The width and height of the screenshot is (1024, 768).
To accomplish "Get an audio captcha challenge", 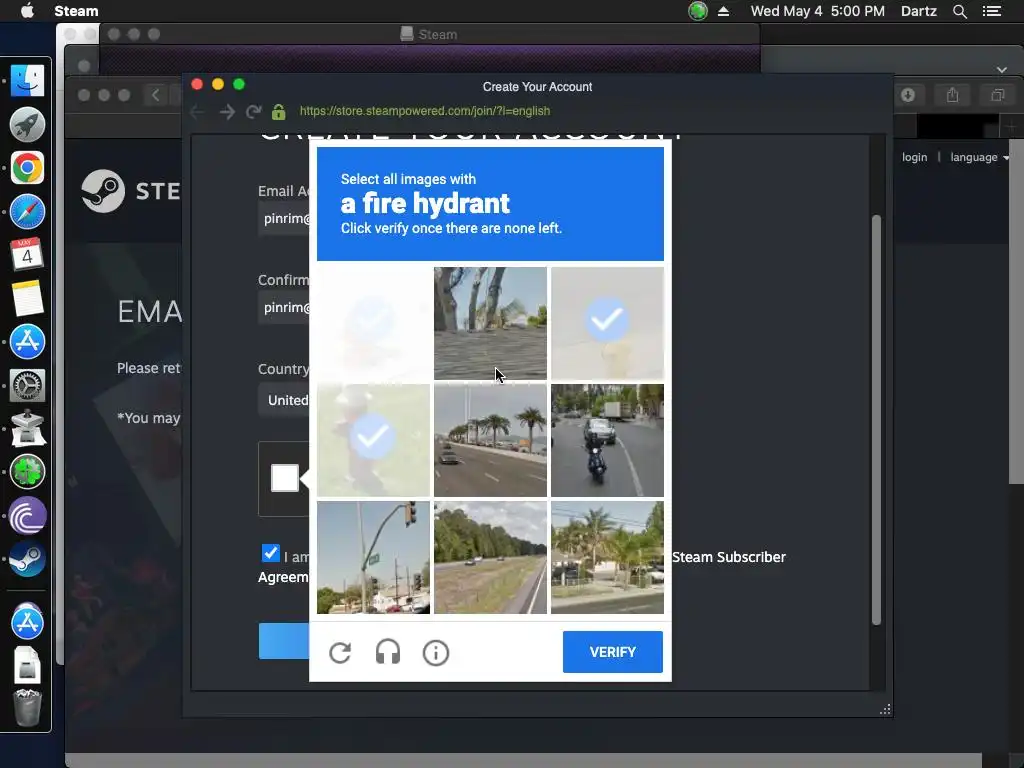I will (x=388, y=652).
